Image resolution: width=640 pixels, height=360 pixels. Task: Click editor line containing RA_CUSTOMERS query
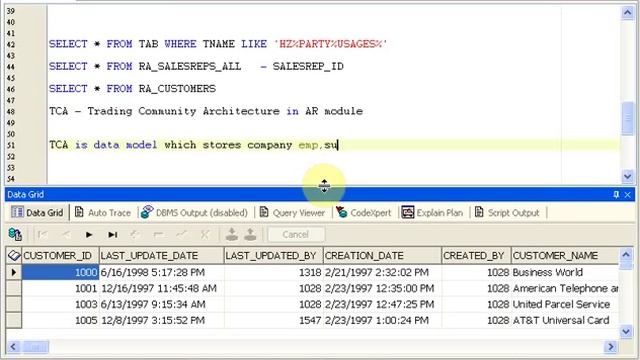tap(132, 89)
